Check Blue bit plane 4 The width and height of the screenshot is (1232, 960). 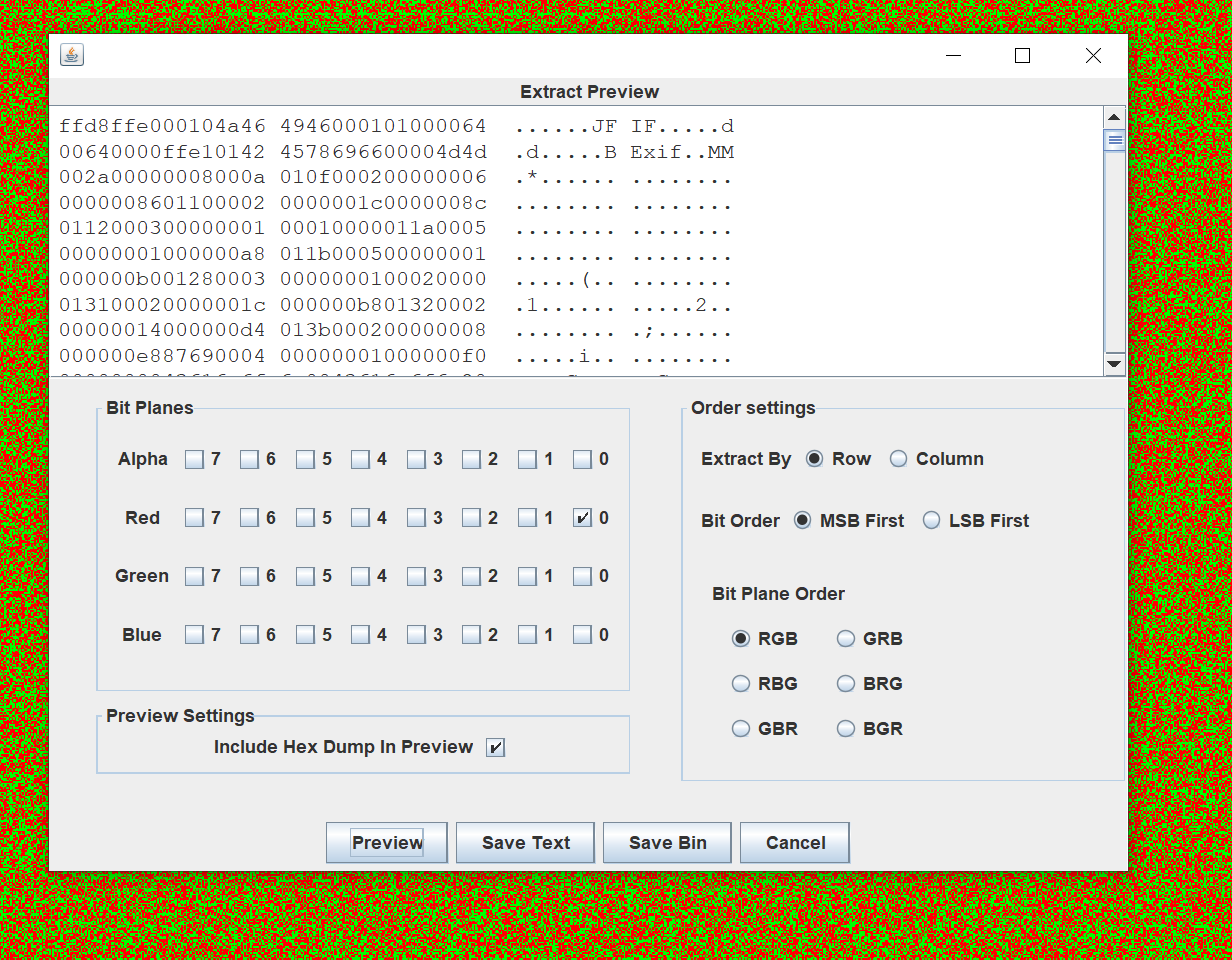coord(361,635)
